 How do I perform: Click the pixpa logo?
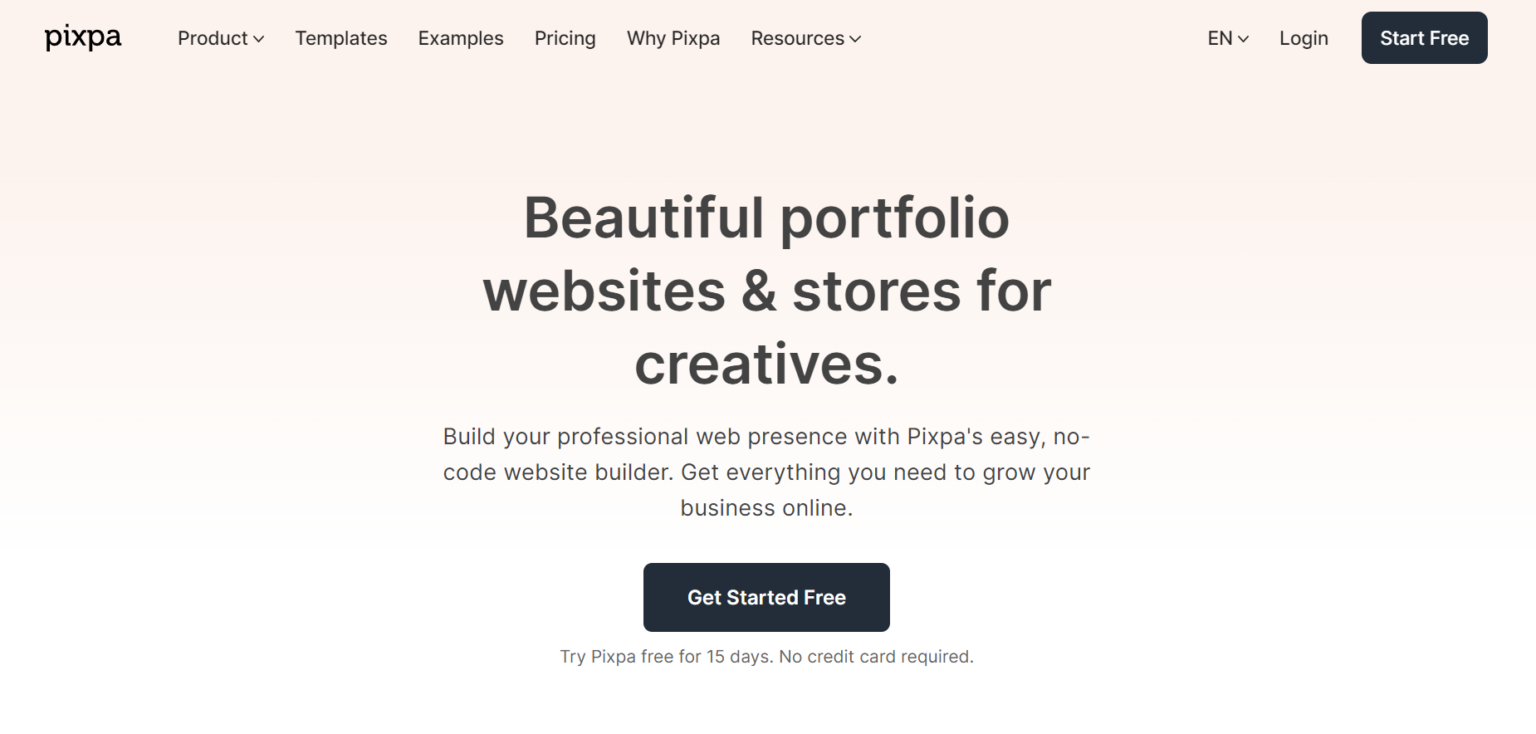[83, 38]
